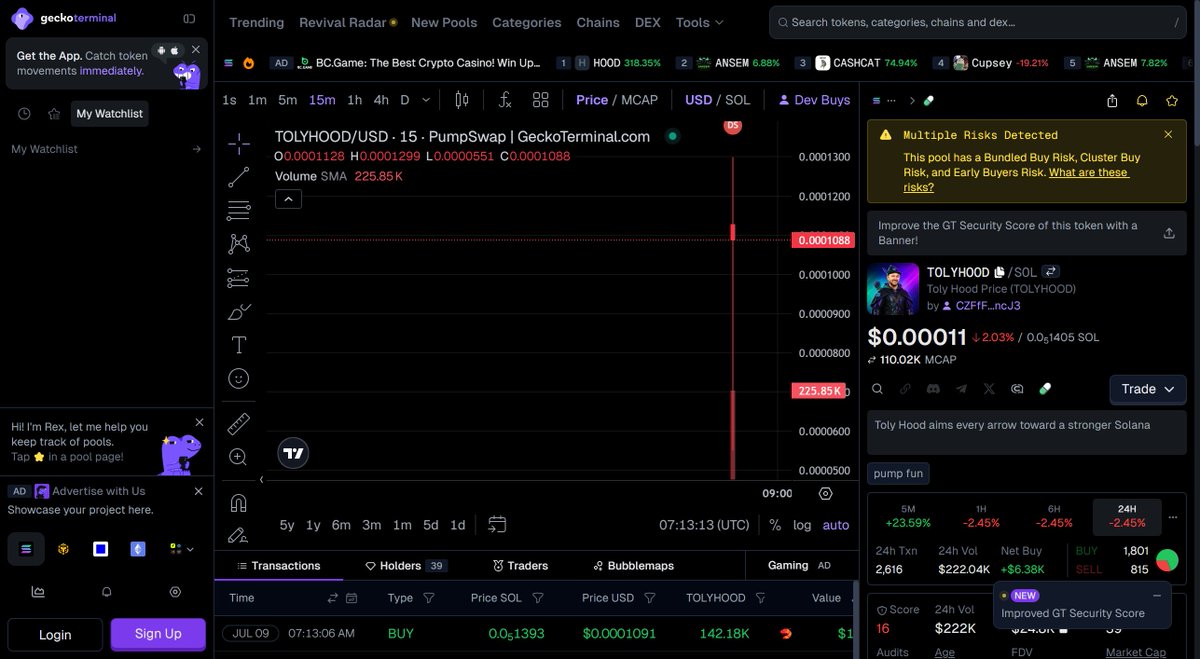Select the crosshair cursor tool
The image size is (1200, 659).
(238, 145)
